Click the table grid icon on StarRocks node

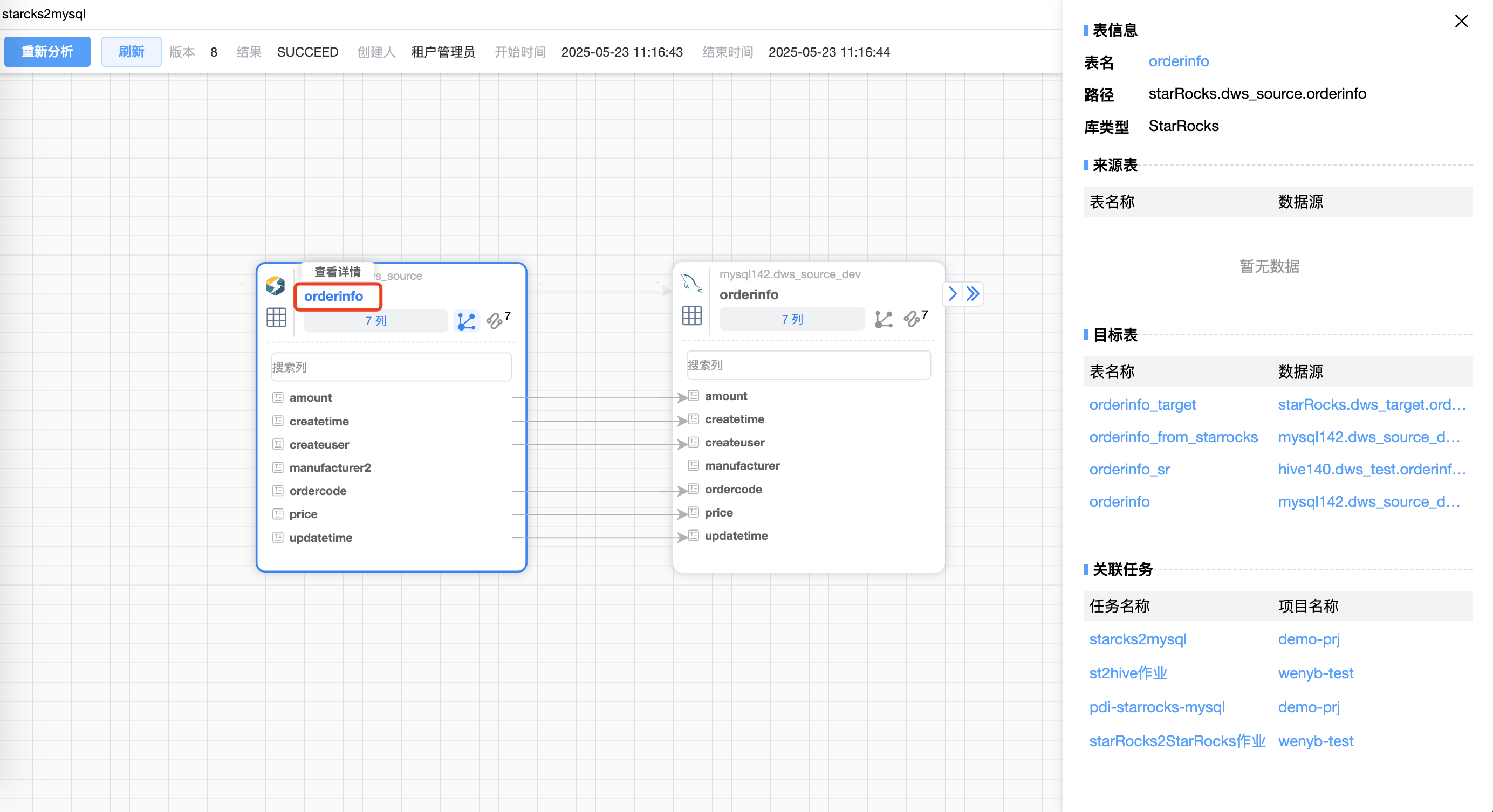point(276,318)
